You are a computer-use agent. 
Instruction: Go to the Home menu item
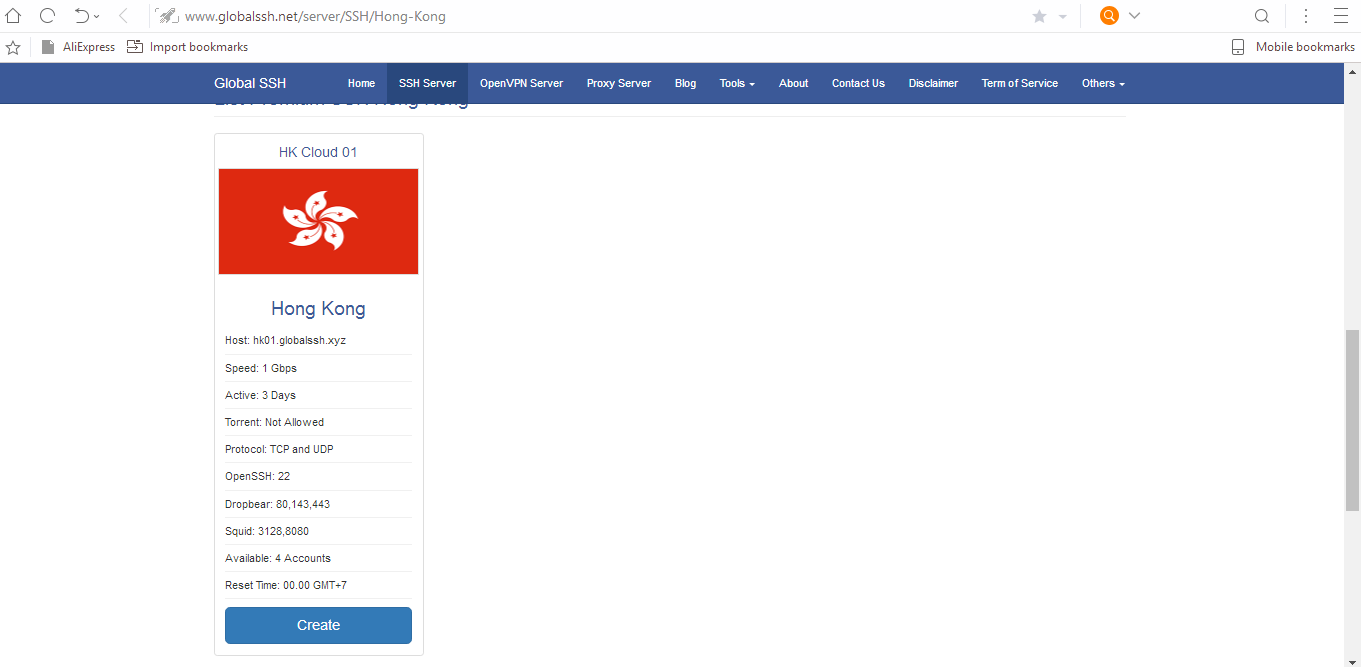pyautogui.click(x=361, y=83)
